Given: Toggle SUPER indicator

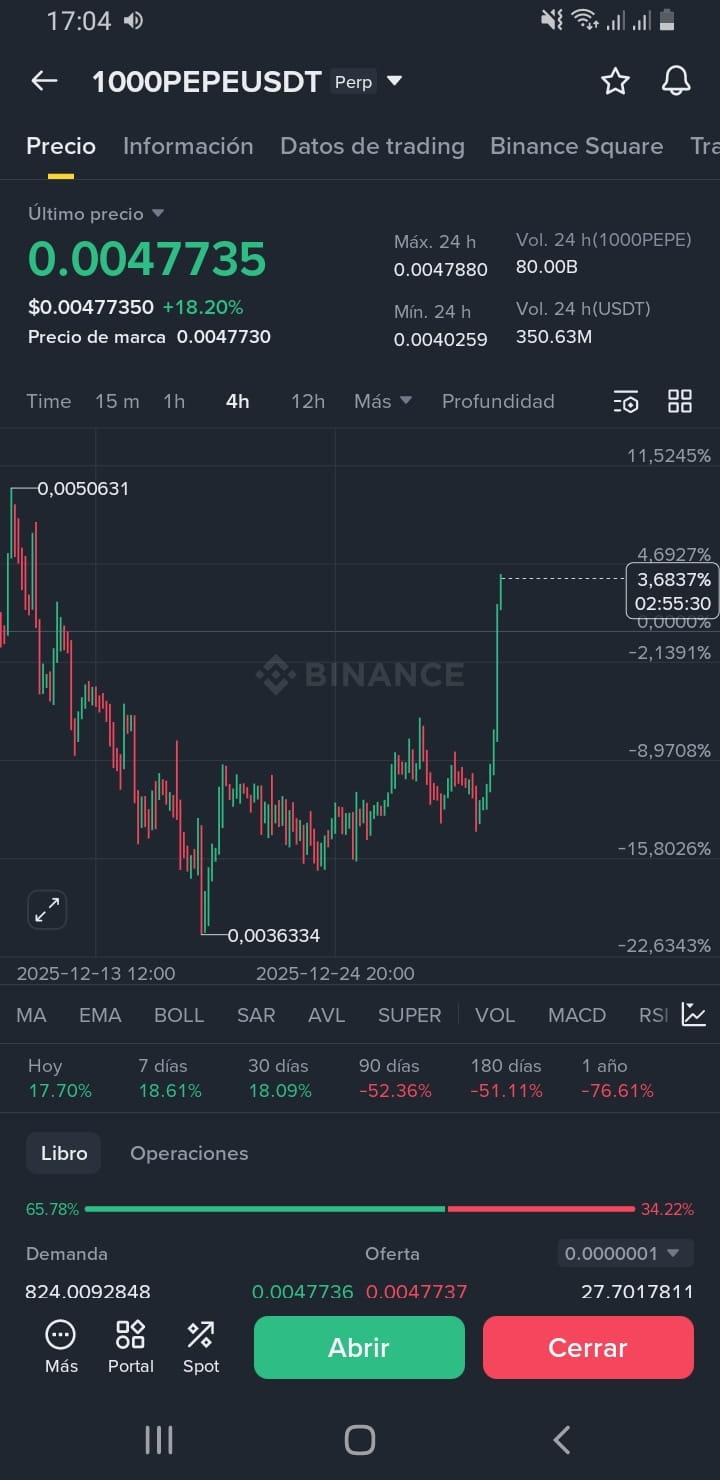Looking at the screenshot, I should [x=410, y=1015].
